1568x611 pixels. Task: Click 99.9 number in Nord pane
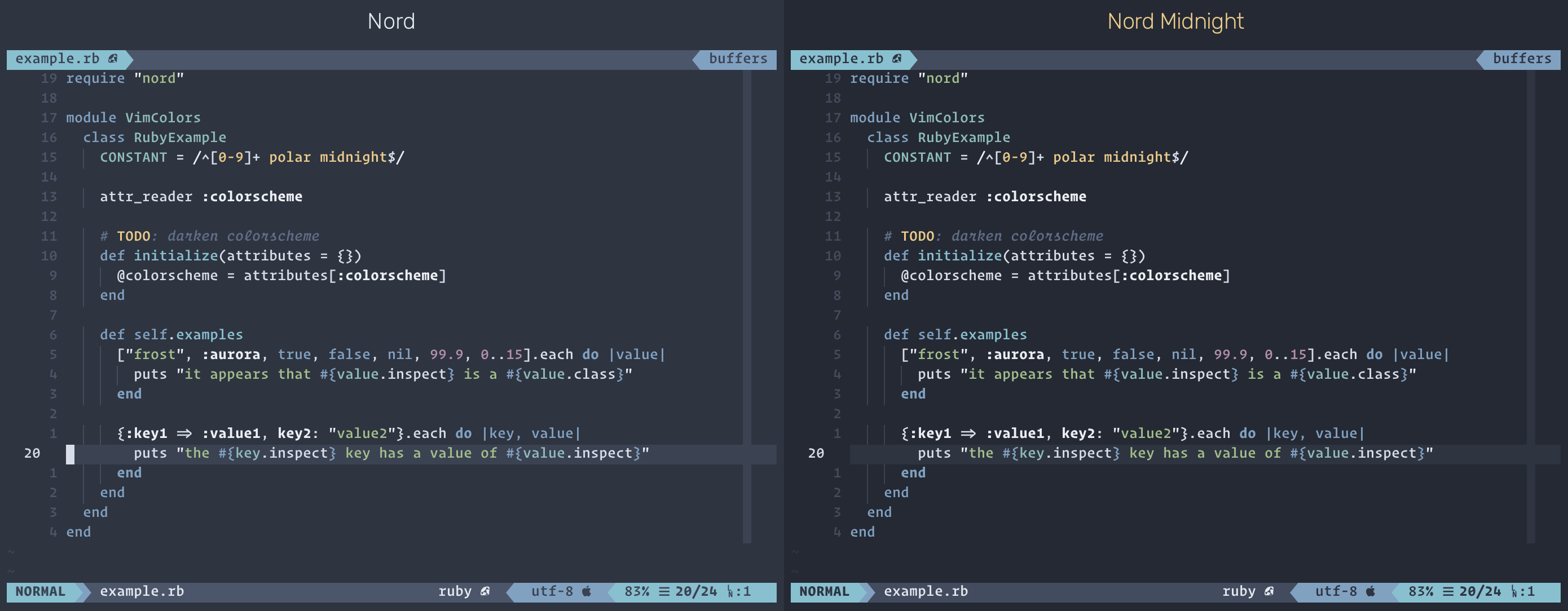[446, 354]
